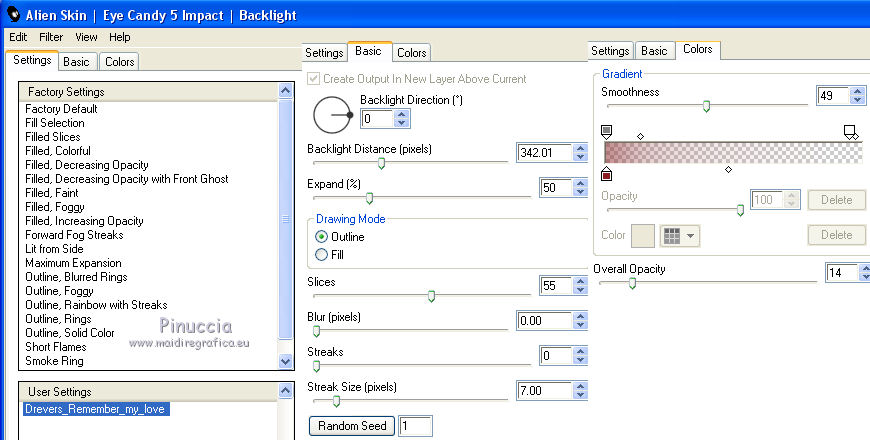Select Filled, Decreasing Opacity with Front Ghost
This screenshot has width=870, height=440.
point(127,179)
